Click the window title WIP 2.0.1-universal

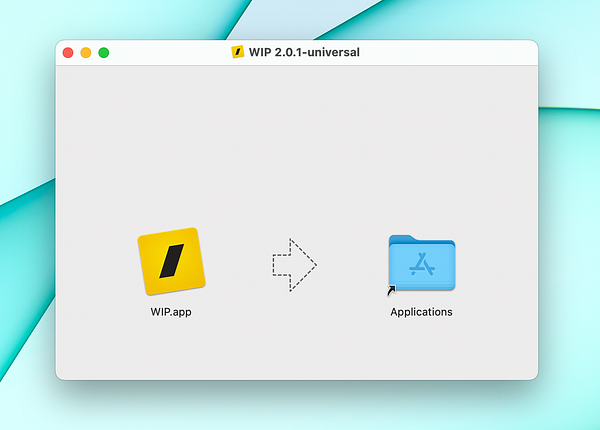[304, 52]
